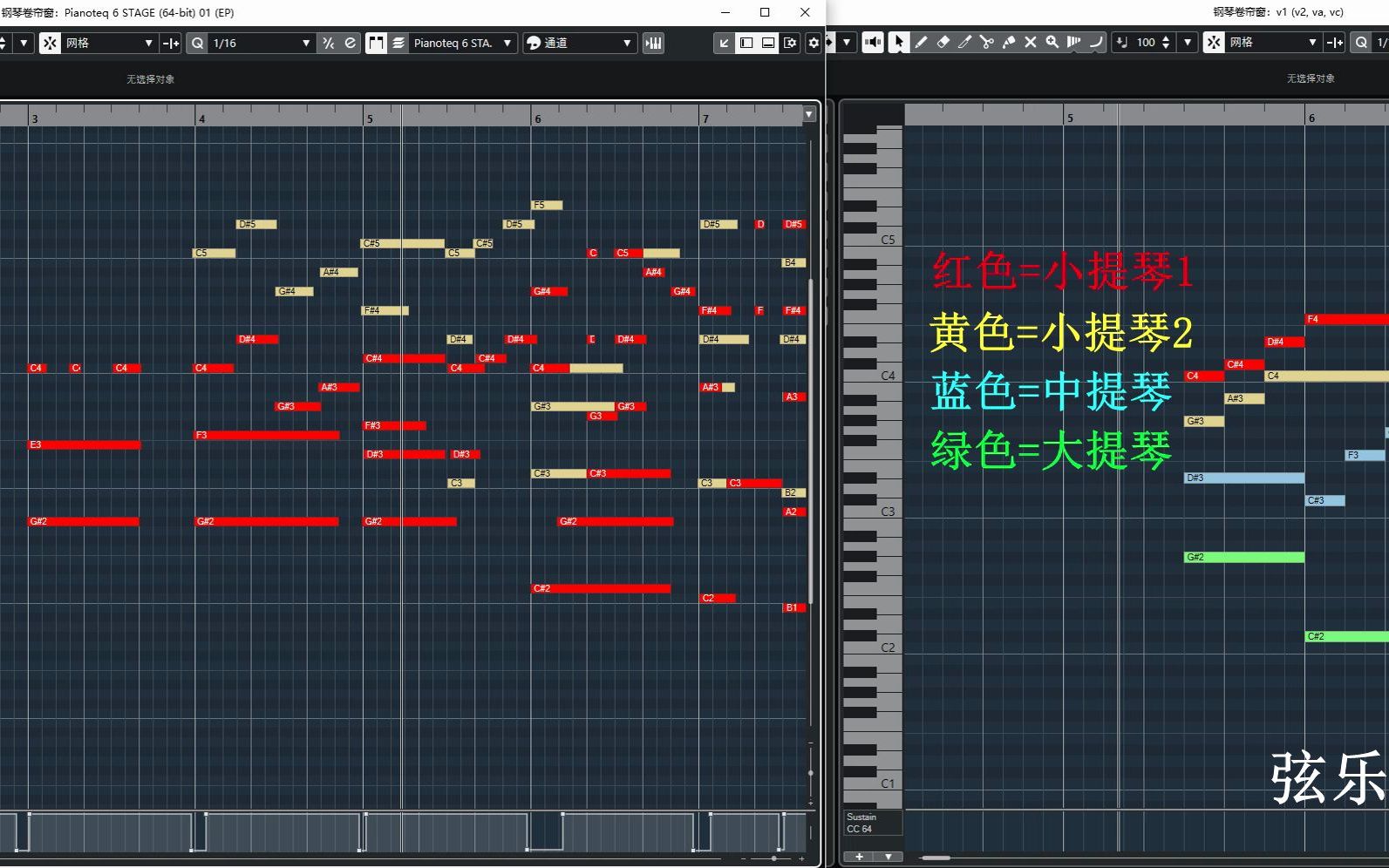Select long red E3 note

click(85, 445)
